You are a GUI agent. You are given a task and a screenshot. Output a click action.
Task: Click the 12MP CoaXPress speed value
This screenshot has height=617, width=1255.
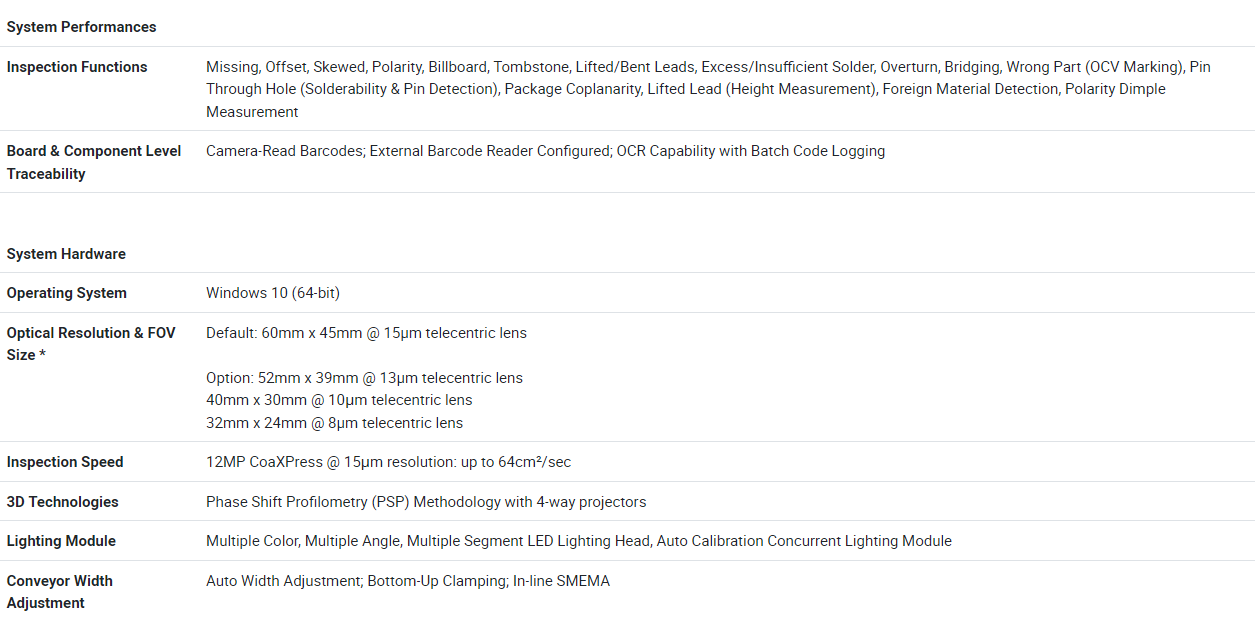tap(388, 462)
